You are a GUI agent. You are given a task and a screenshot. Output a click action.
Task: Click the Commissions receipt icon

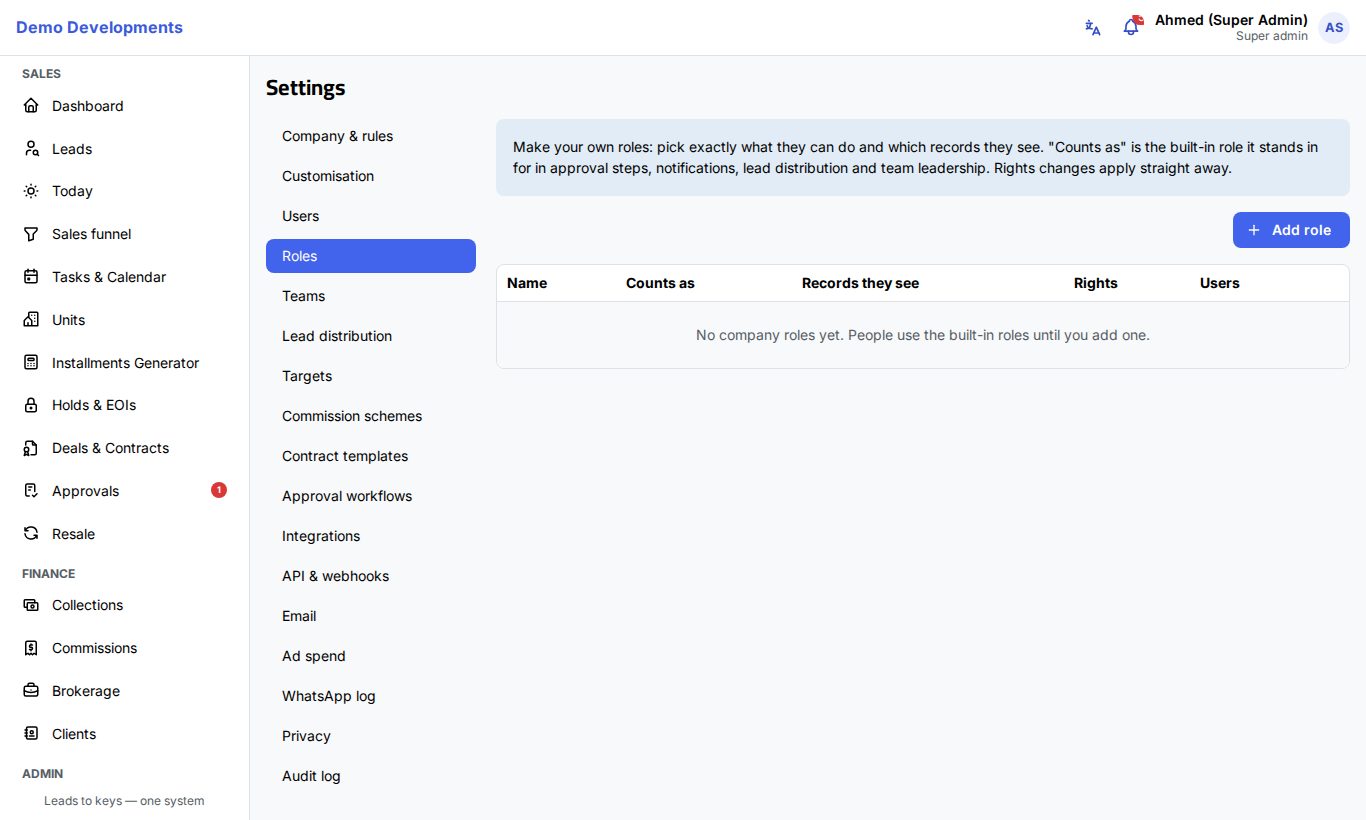click(31, 648)
